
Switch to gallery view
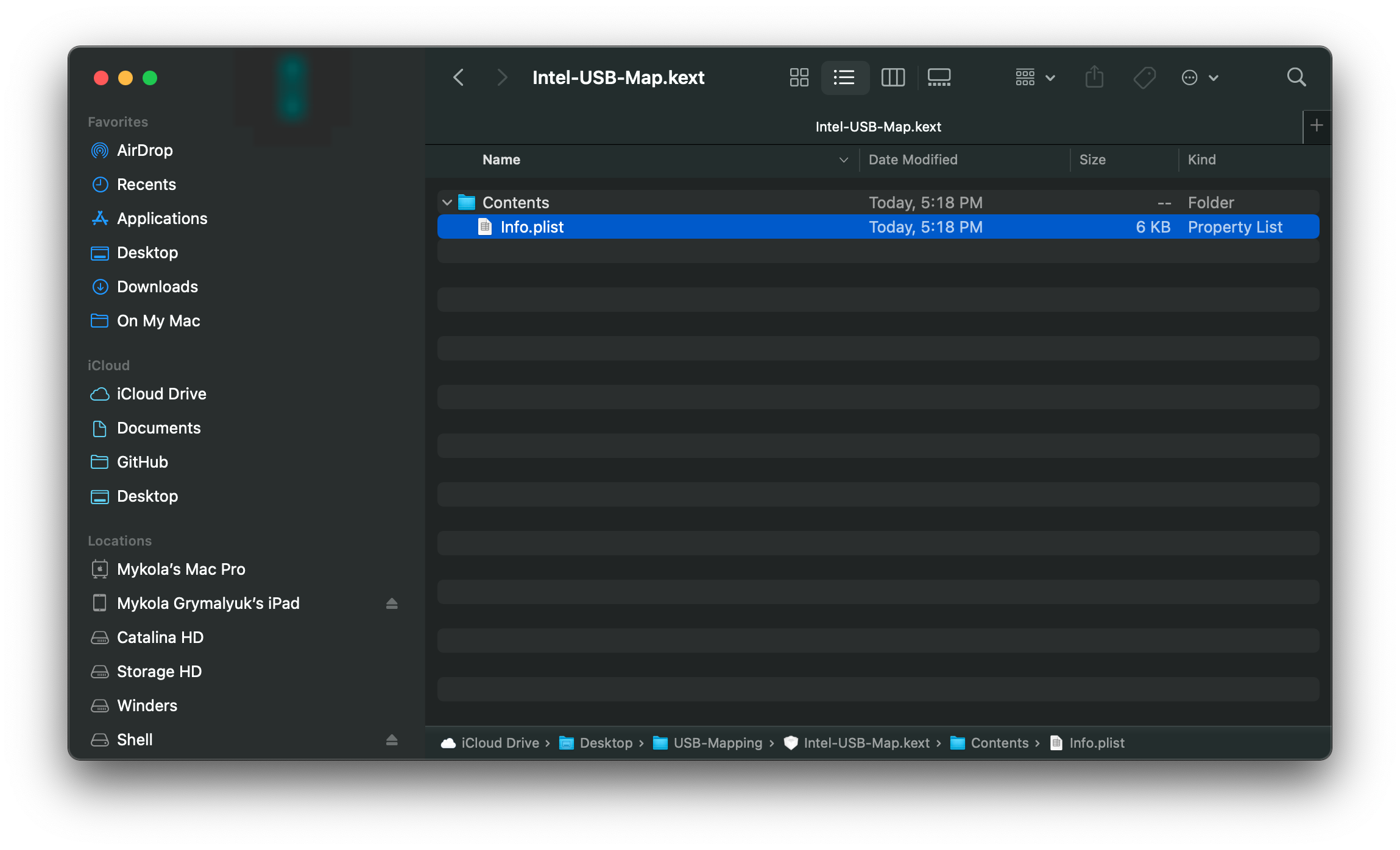coord(939,77)
